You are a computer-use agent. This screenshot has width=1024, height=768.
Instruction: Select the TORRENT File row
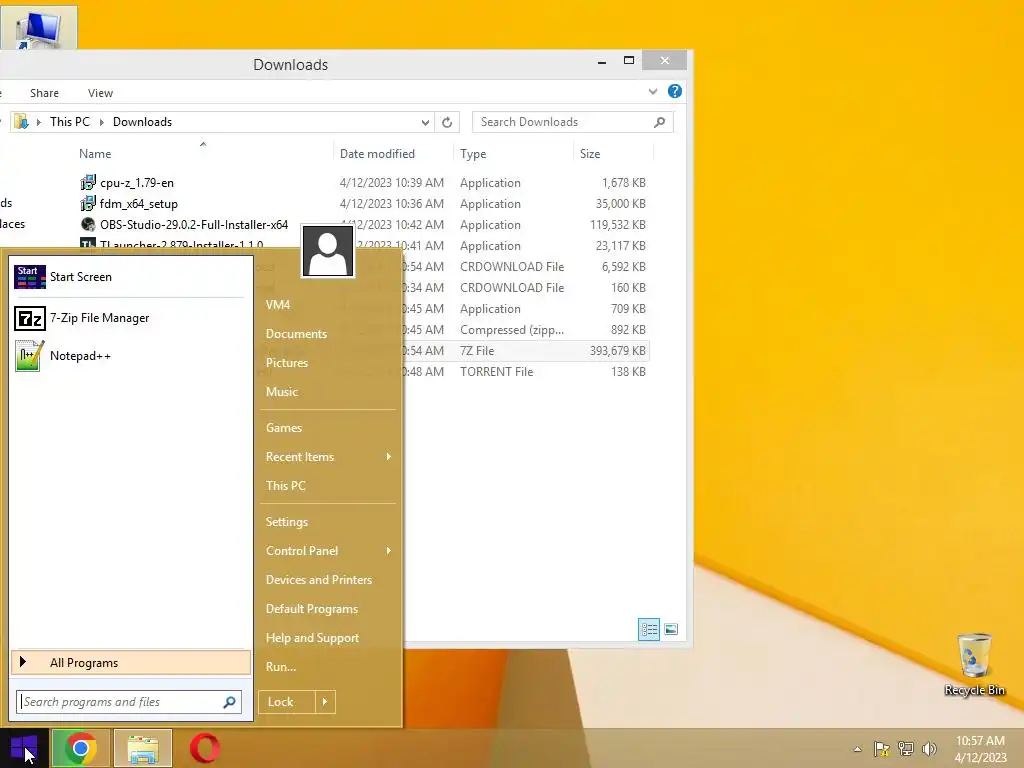[526, 372]
